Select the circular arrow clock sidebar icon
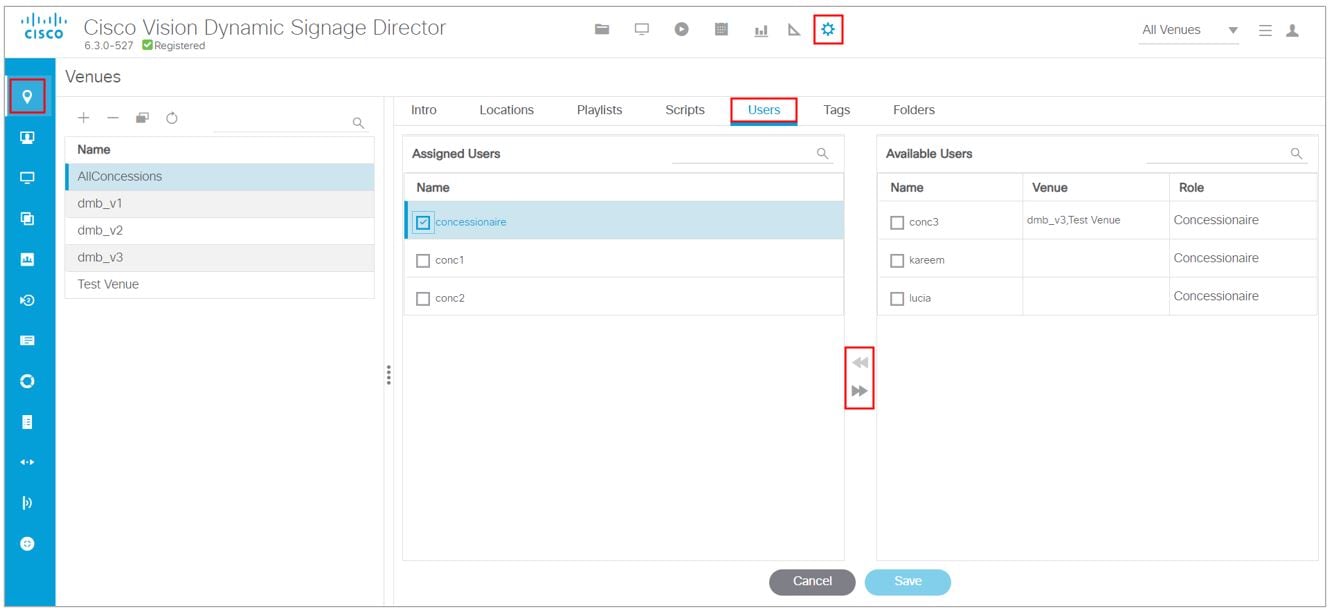1335x616 pixels. click(27, 300)
